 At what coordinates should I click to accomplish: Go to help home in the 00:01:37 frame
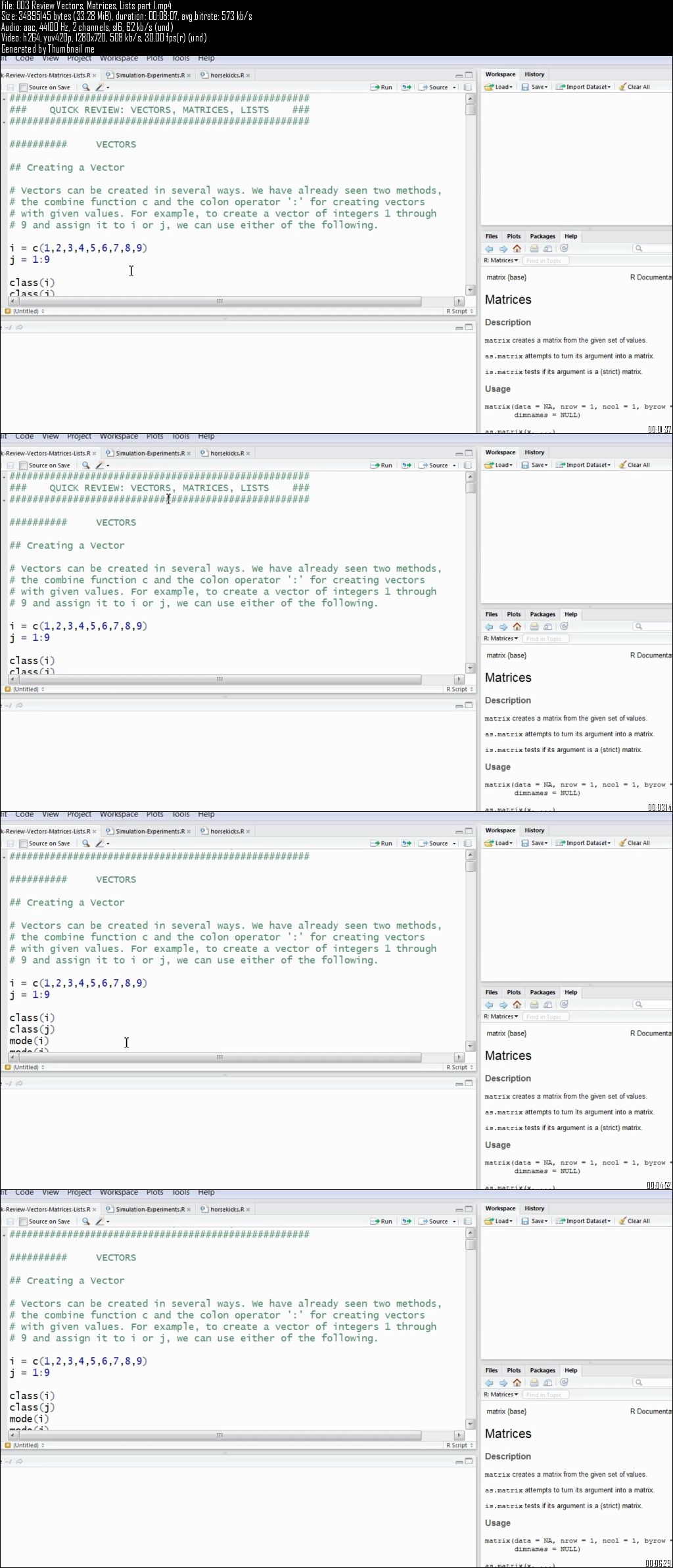click(x=517, y=249)
